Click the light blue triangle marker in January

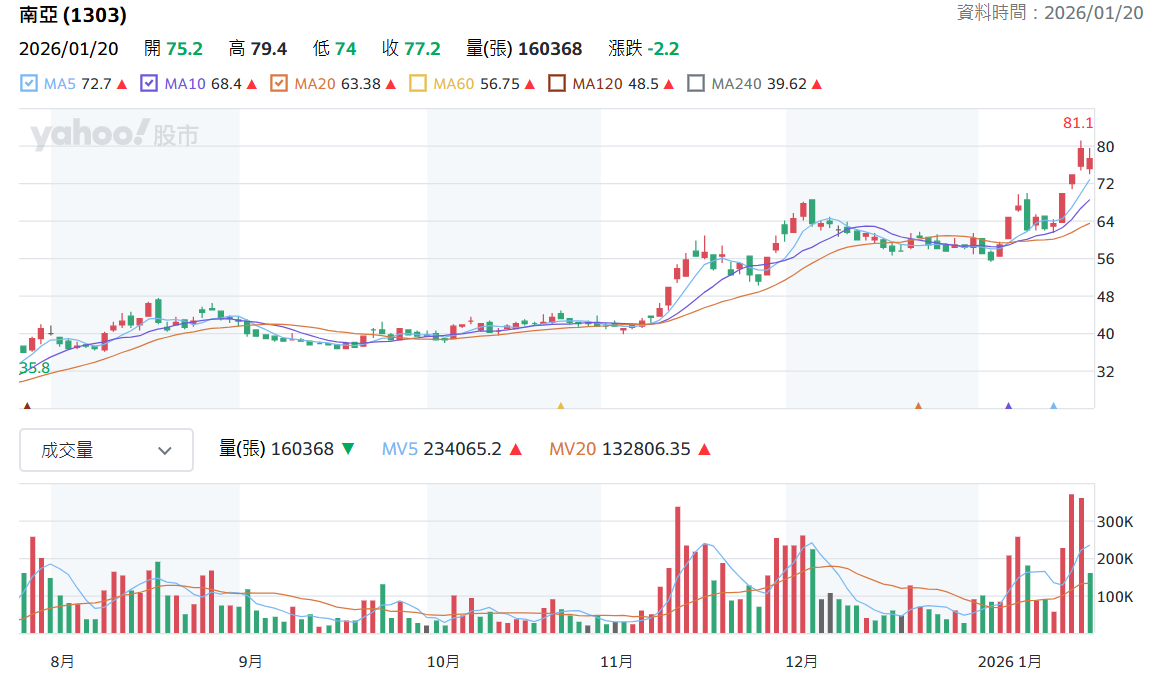(x=1053, y=406)
